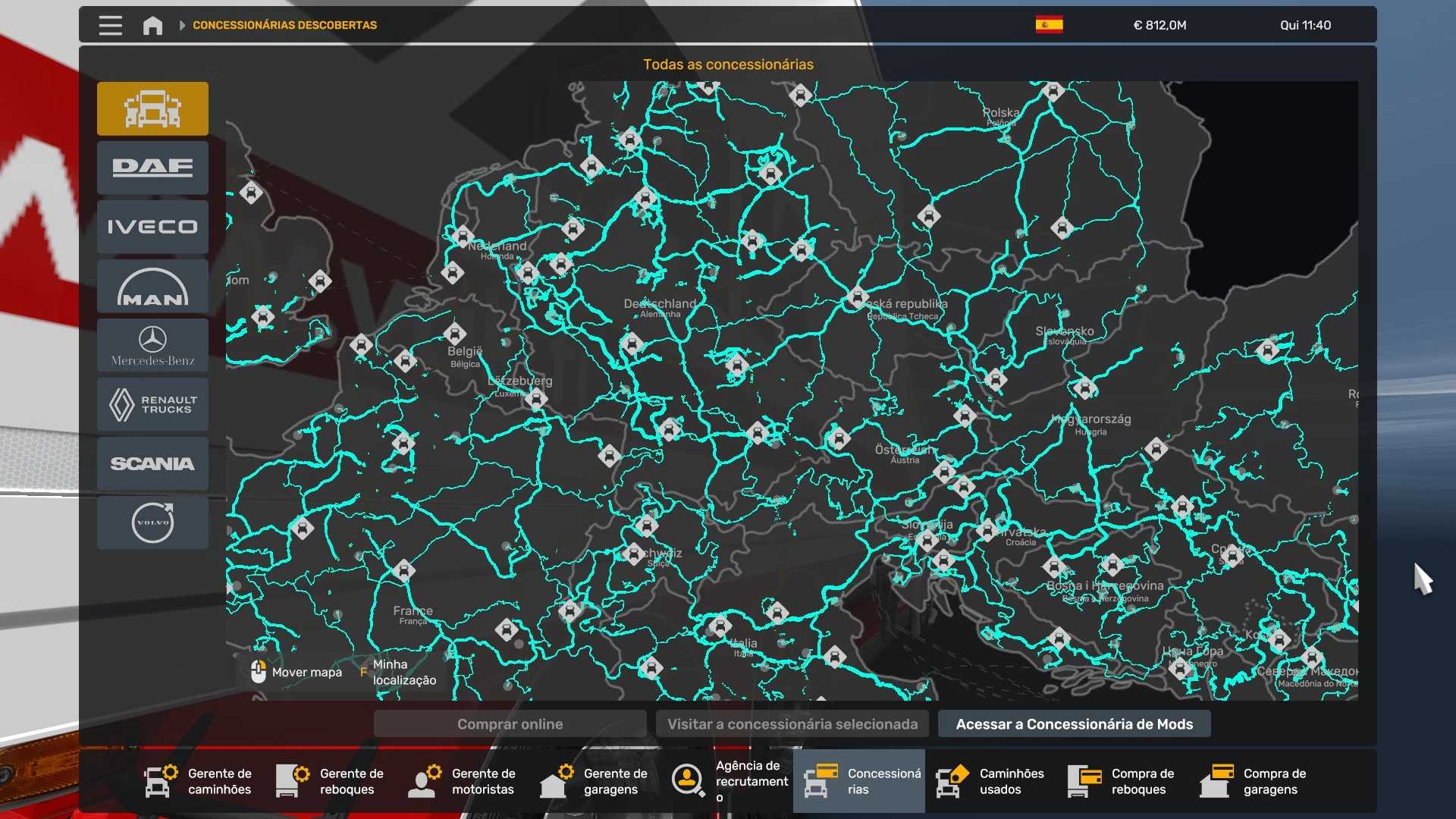Filter dealers by Mercedes-Benz brand
This screenshot has width=1456, height=819.
(152, 345)
